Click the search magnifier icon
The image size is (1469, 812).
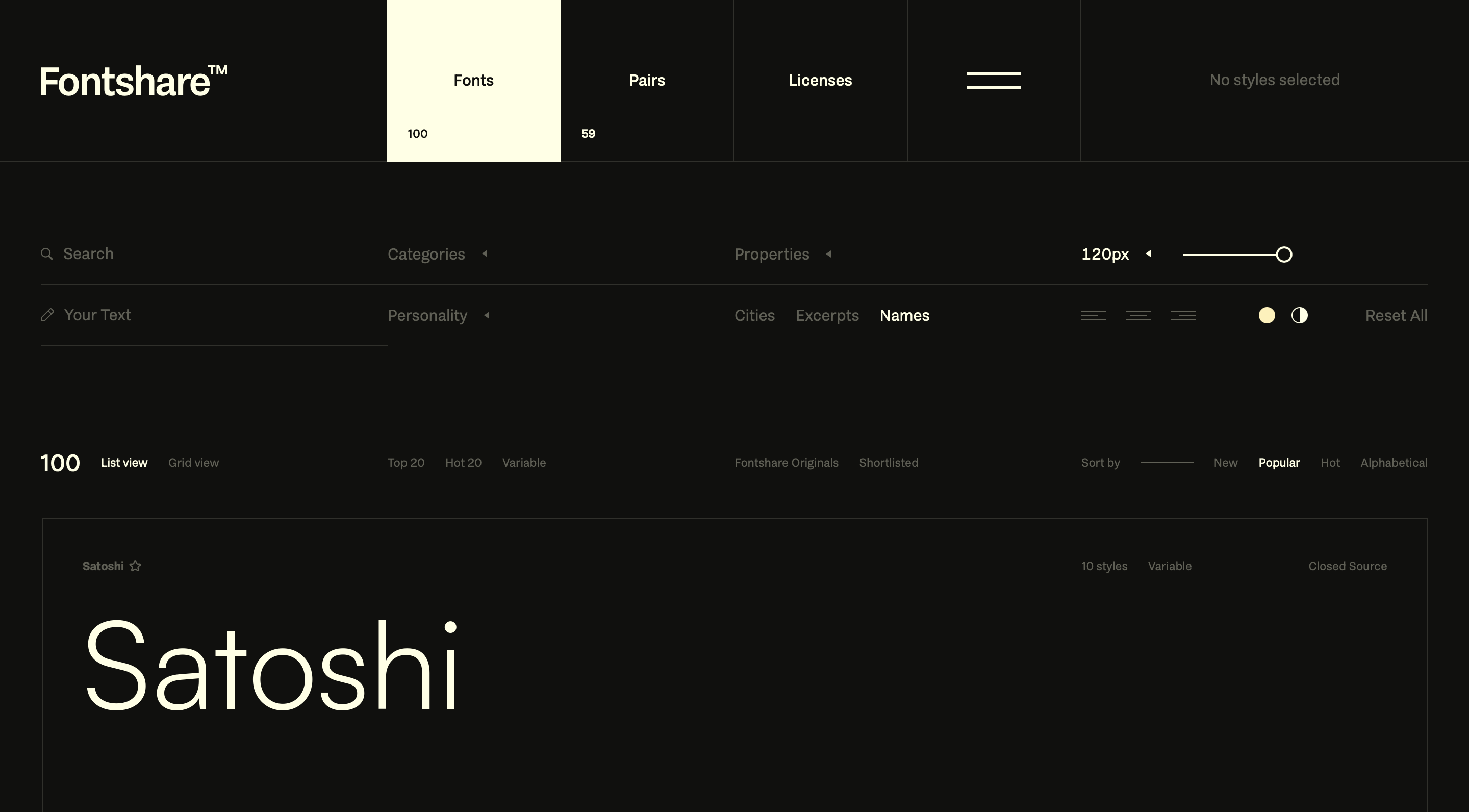click(x=47, y=254)
